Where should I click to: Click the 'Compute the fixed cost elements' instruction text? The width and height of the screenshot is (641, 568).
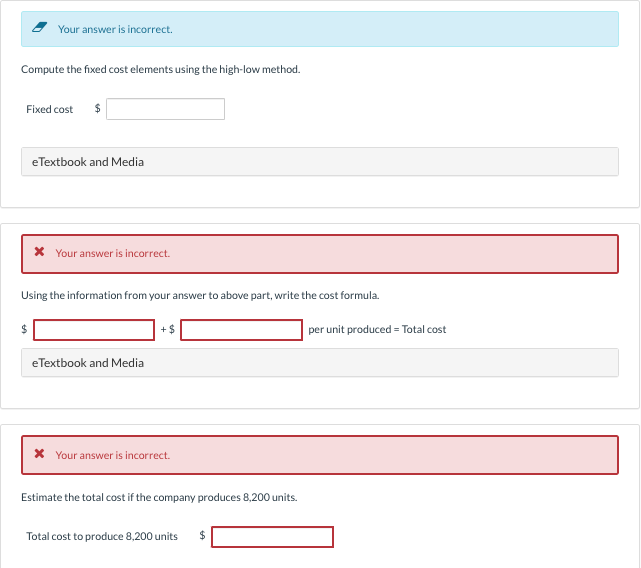[x=161, y=70]
